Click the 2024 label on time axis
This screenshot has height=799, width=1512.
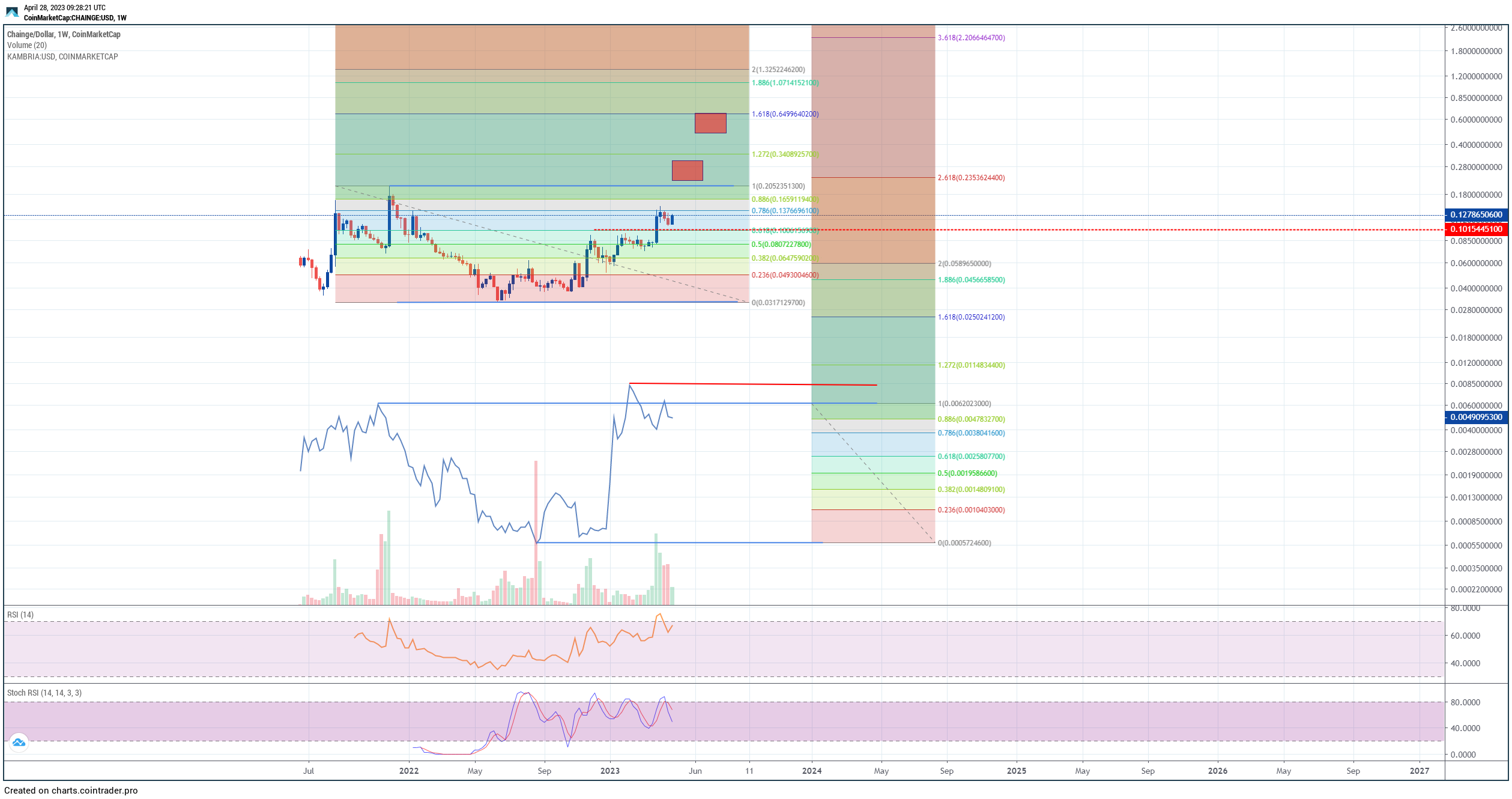click(x=812, y=771)
